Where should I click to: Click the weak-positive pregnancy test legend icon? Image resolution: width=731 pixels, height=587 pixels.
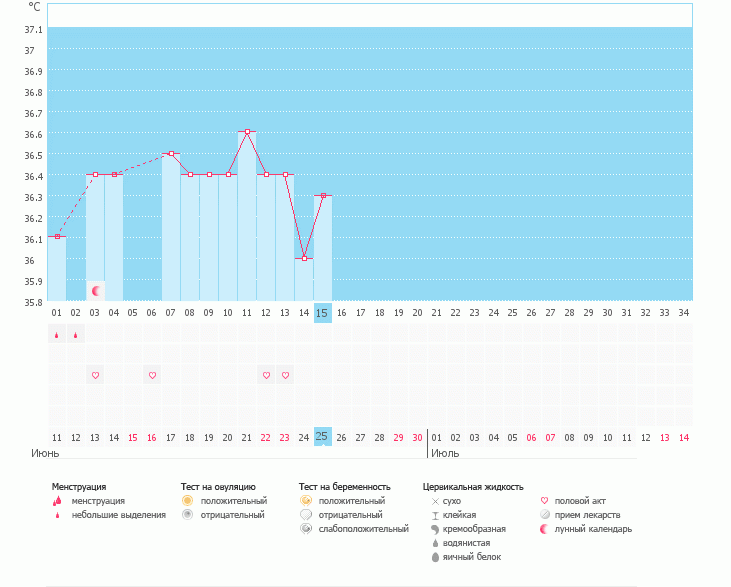[305, 529]
